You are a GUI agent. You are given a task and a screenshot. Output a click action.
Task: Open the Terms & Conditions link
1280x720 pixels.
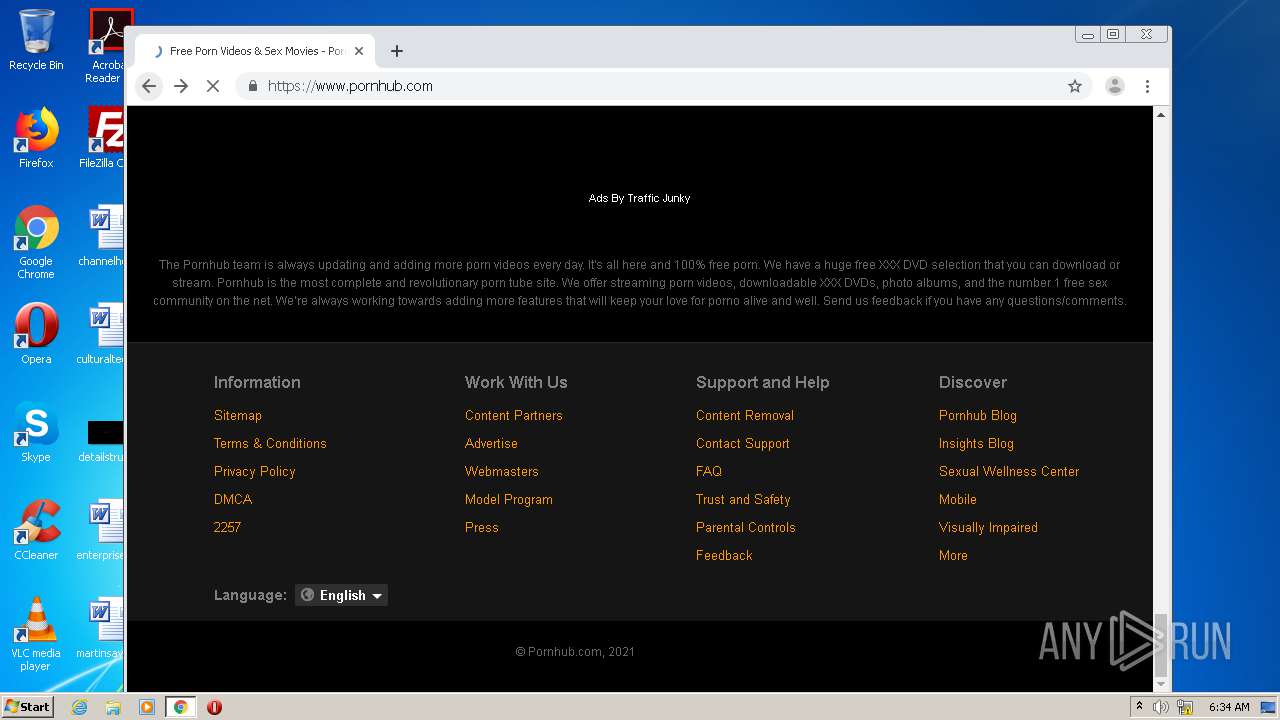click(x=270, y=443)
